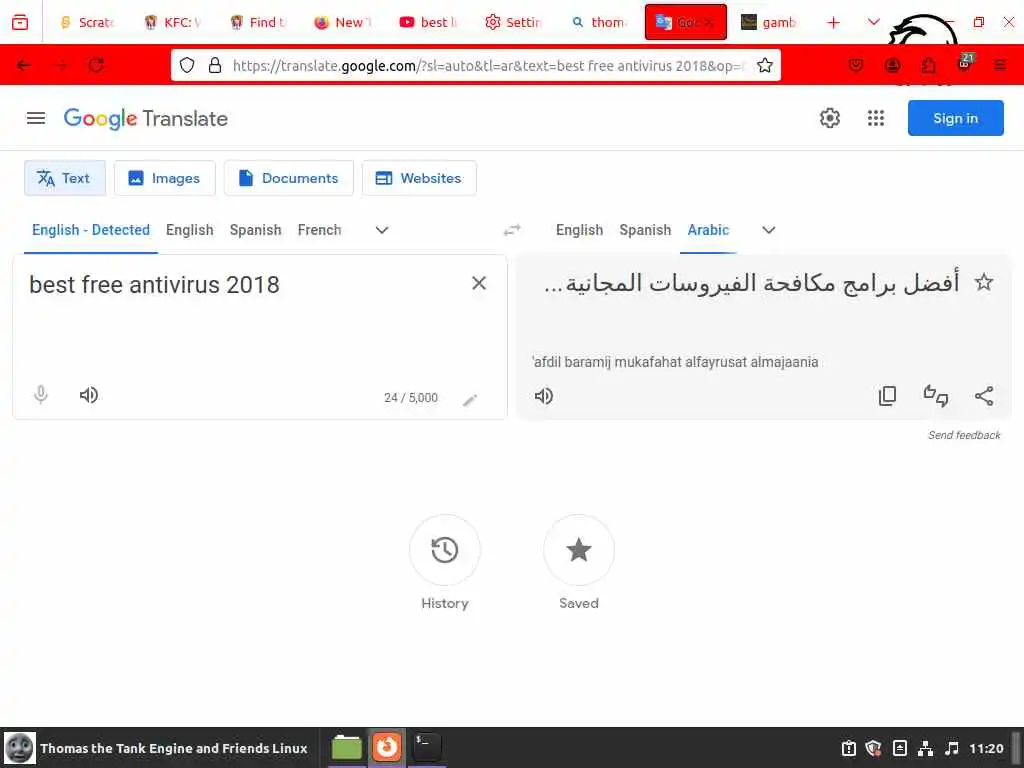1024x768 pixels.
Task: Click the Send feedback link
Action: coord(964,435)
